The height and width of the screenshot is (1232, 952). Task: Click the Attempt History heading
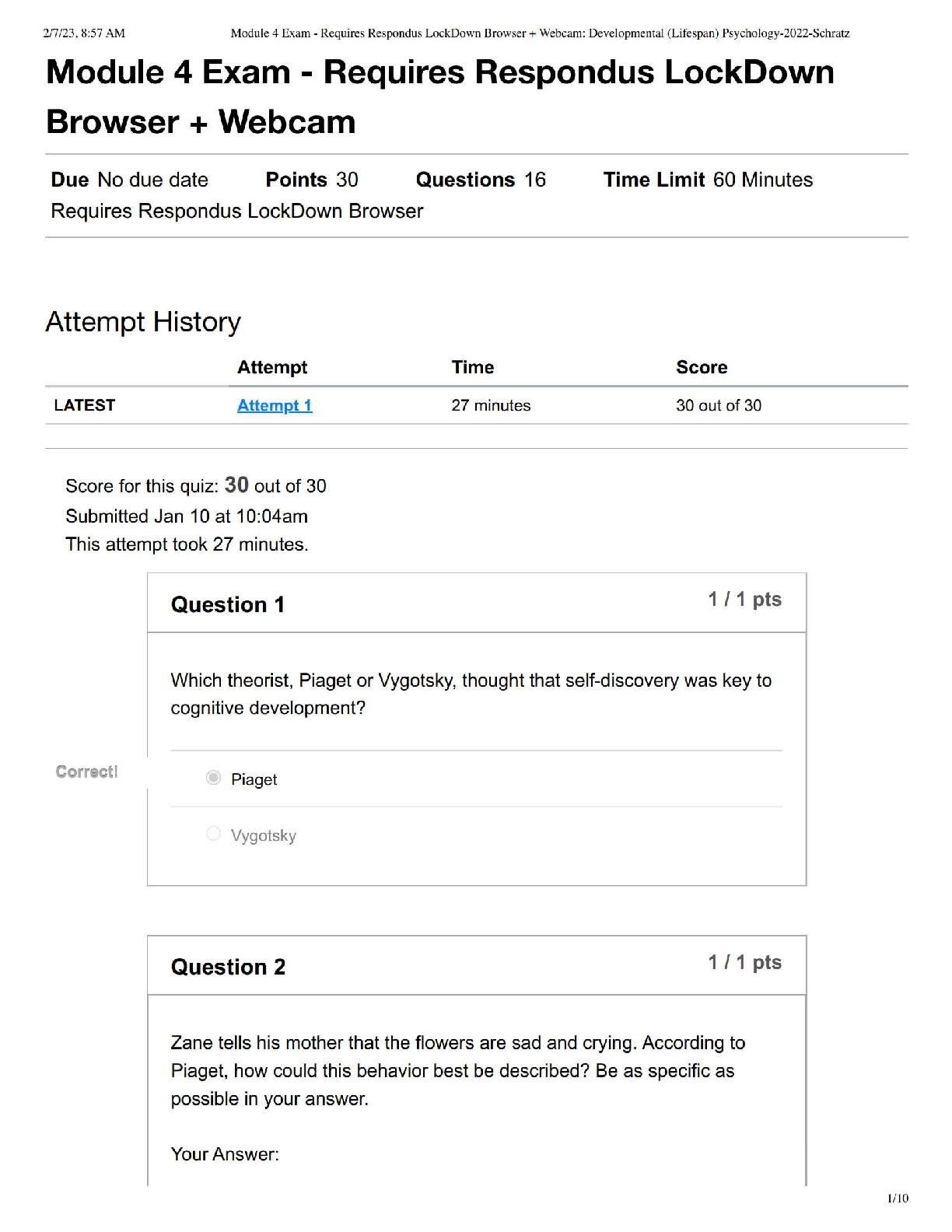coord(143,322)
